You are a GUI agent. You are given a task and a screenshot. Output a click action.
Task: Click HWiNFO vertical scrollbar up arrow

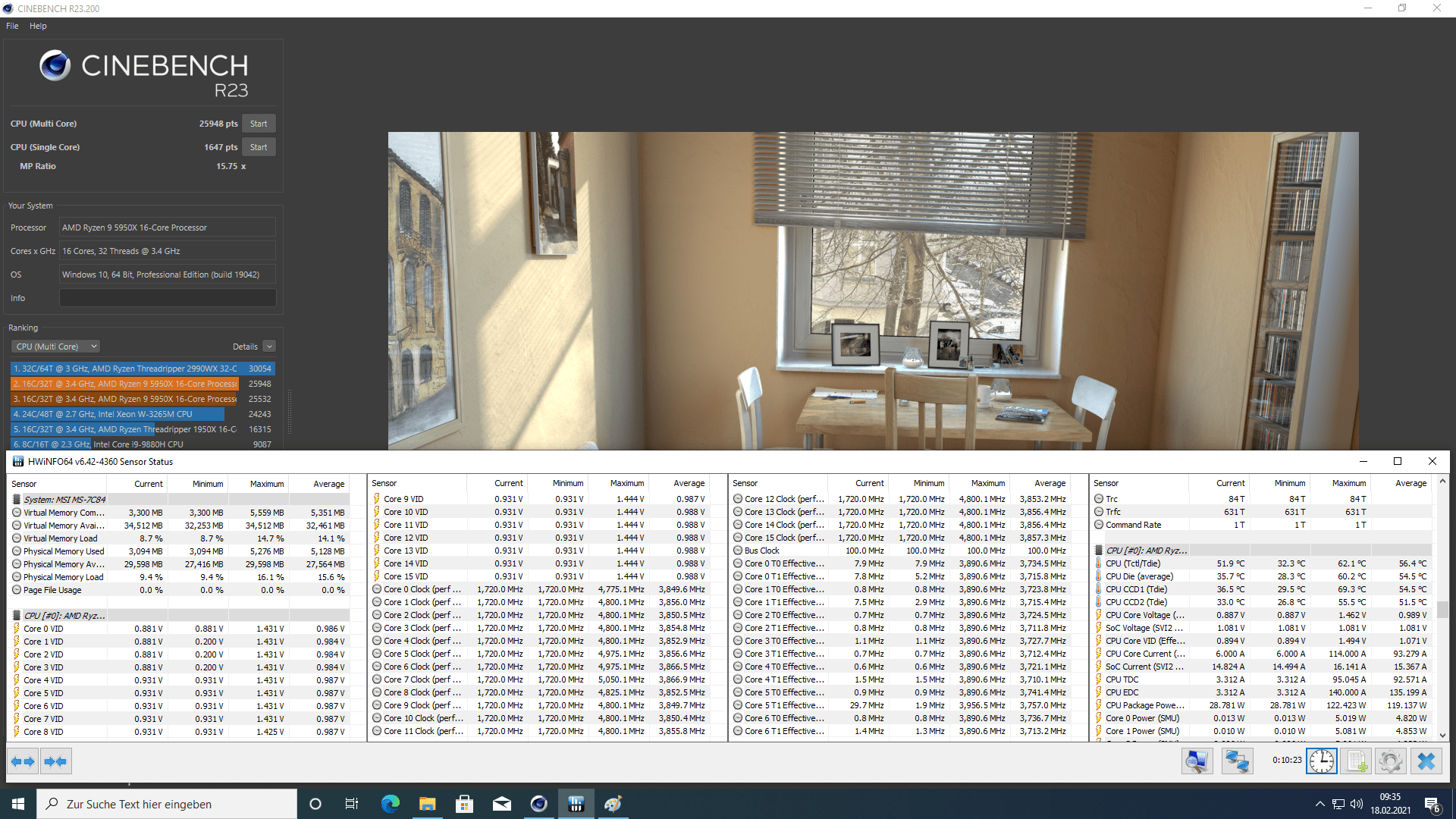point(1442,482)
